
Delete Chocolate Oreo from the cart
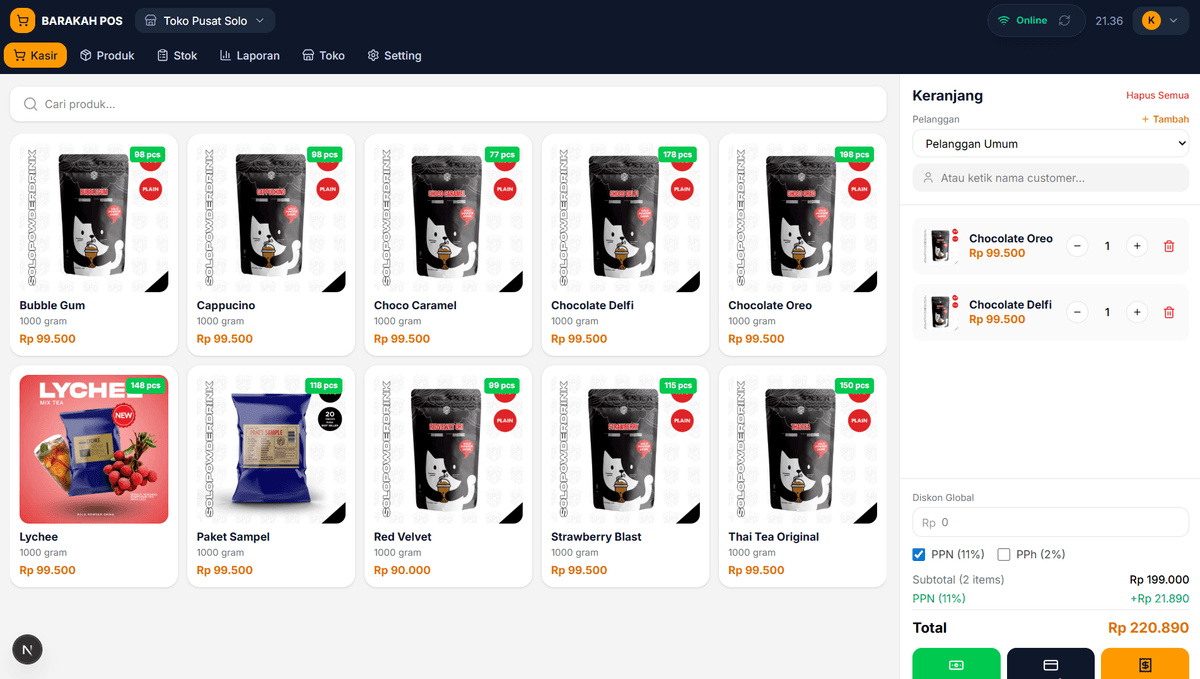click(x=1169, y=246)
